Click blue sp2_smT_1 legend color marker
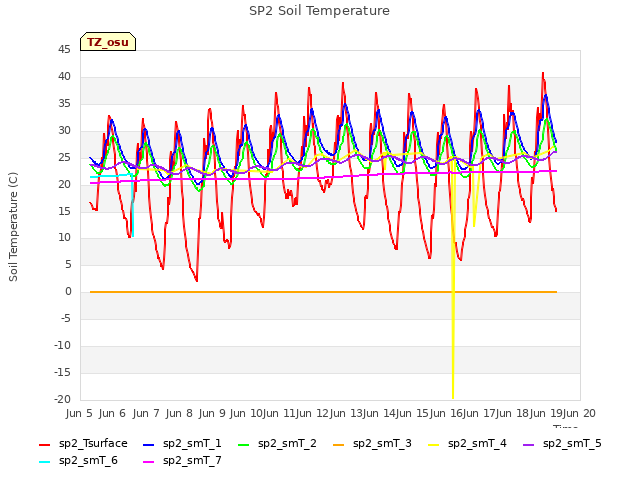 (x=149, y=444)
